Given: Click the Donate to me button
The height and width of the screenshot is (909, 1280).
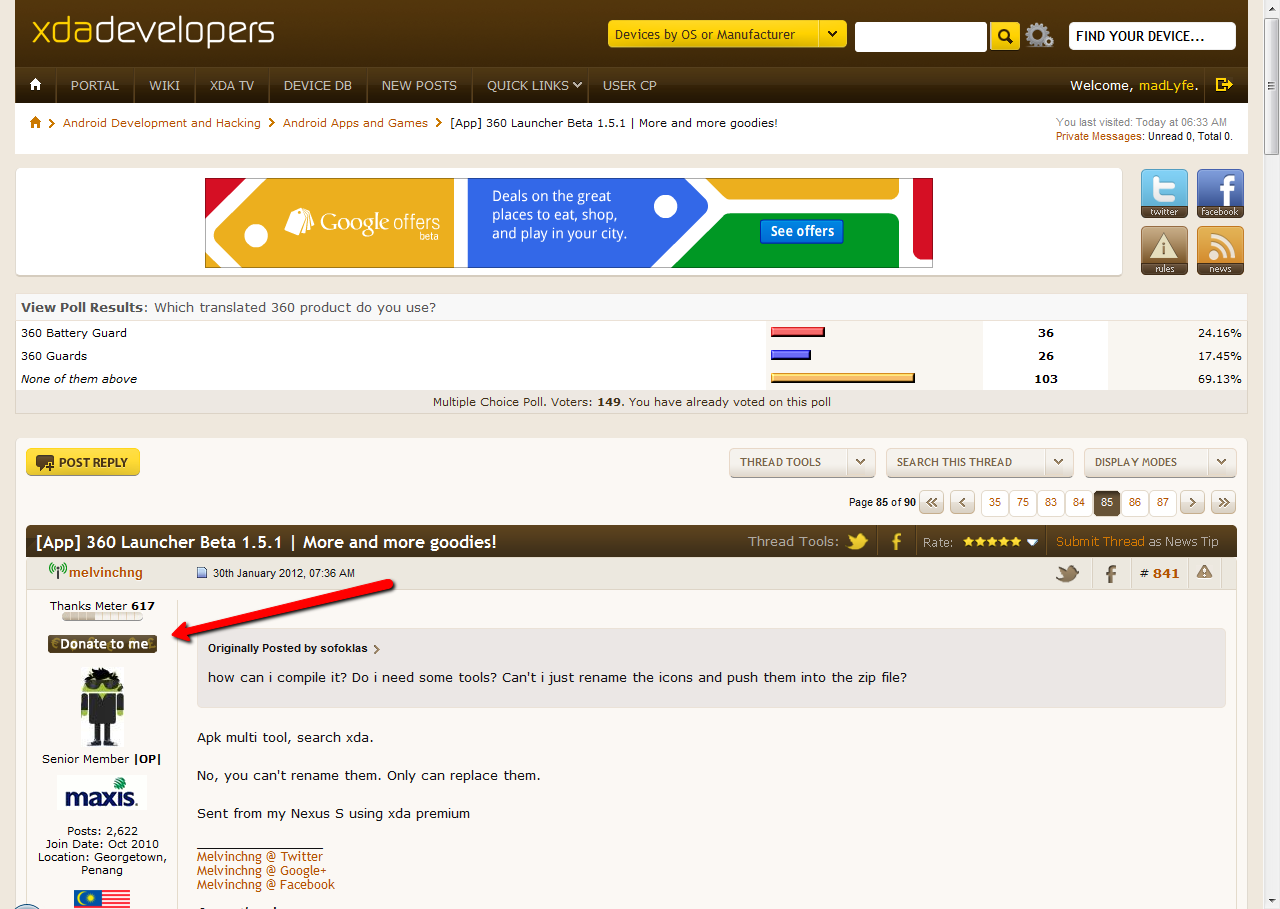Looking at the screenshot, I should (x=102, y=644).
